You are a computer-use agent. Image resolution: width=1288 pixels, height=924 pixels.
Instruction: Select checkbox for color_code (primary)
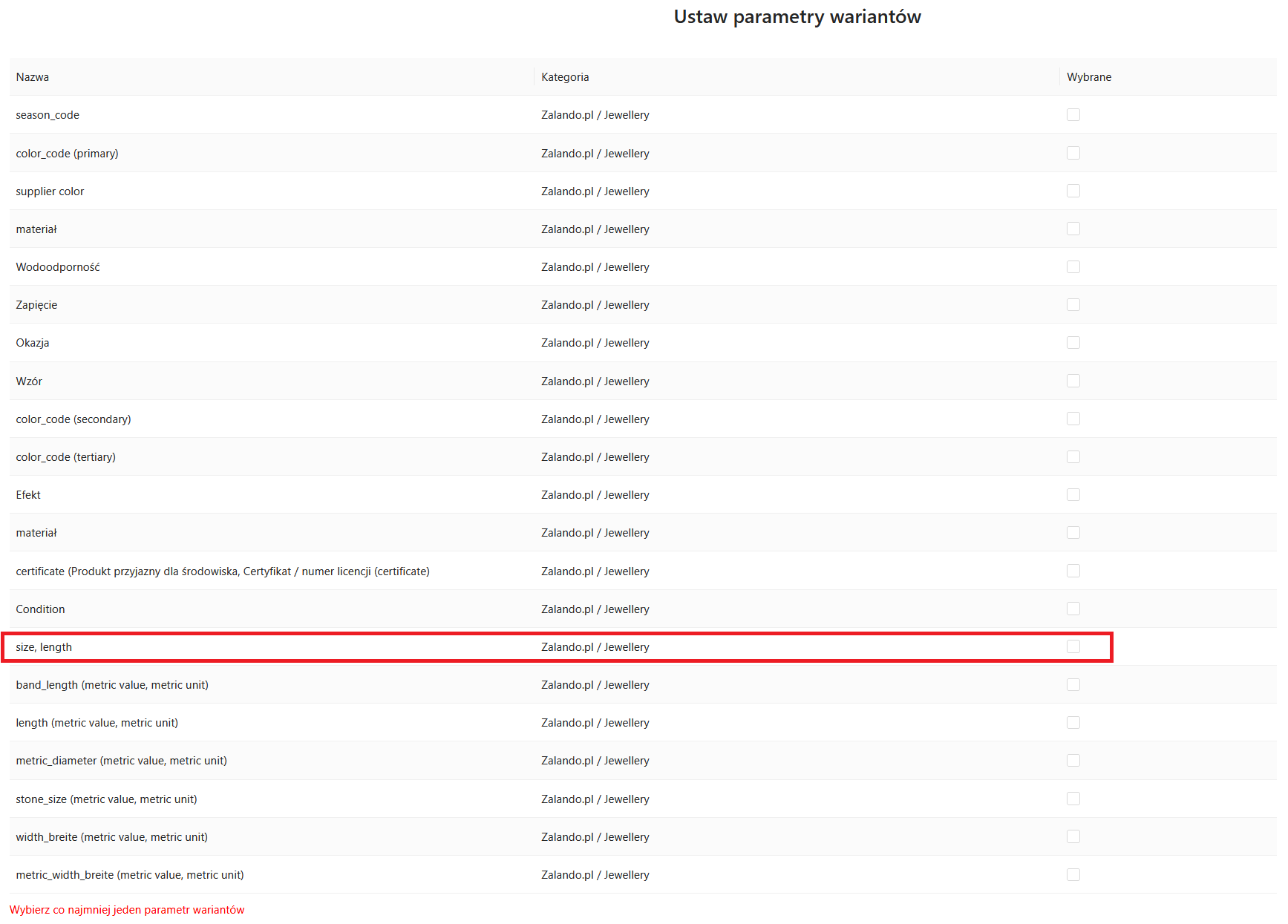[1073, 153]
